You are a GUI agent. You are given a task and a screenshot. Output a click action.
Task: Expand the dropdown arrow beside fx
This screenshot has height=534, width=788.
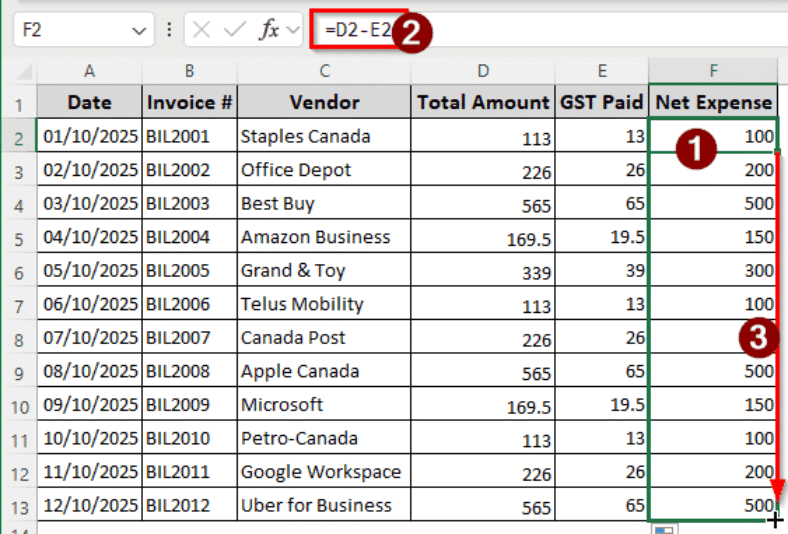point(293,30)
